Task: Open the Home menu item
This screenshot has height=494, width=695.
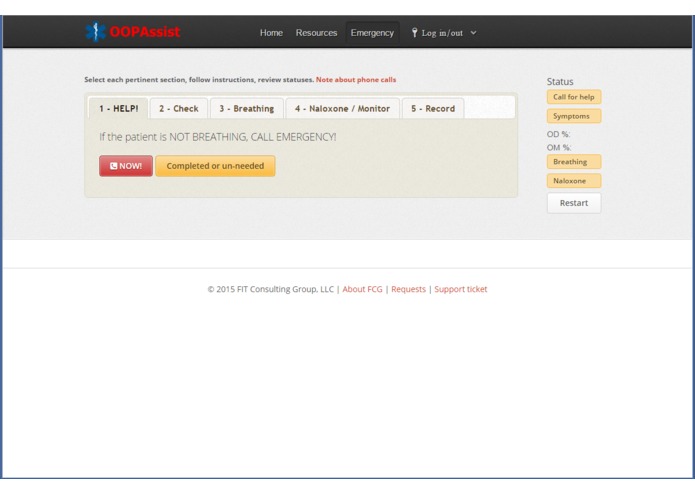Action: click(x=271, y=33)
